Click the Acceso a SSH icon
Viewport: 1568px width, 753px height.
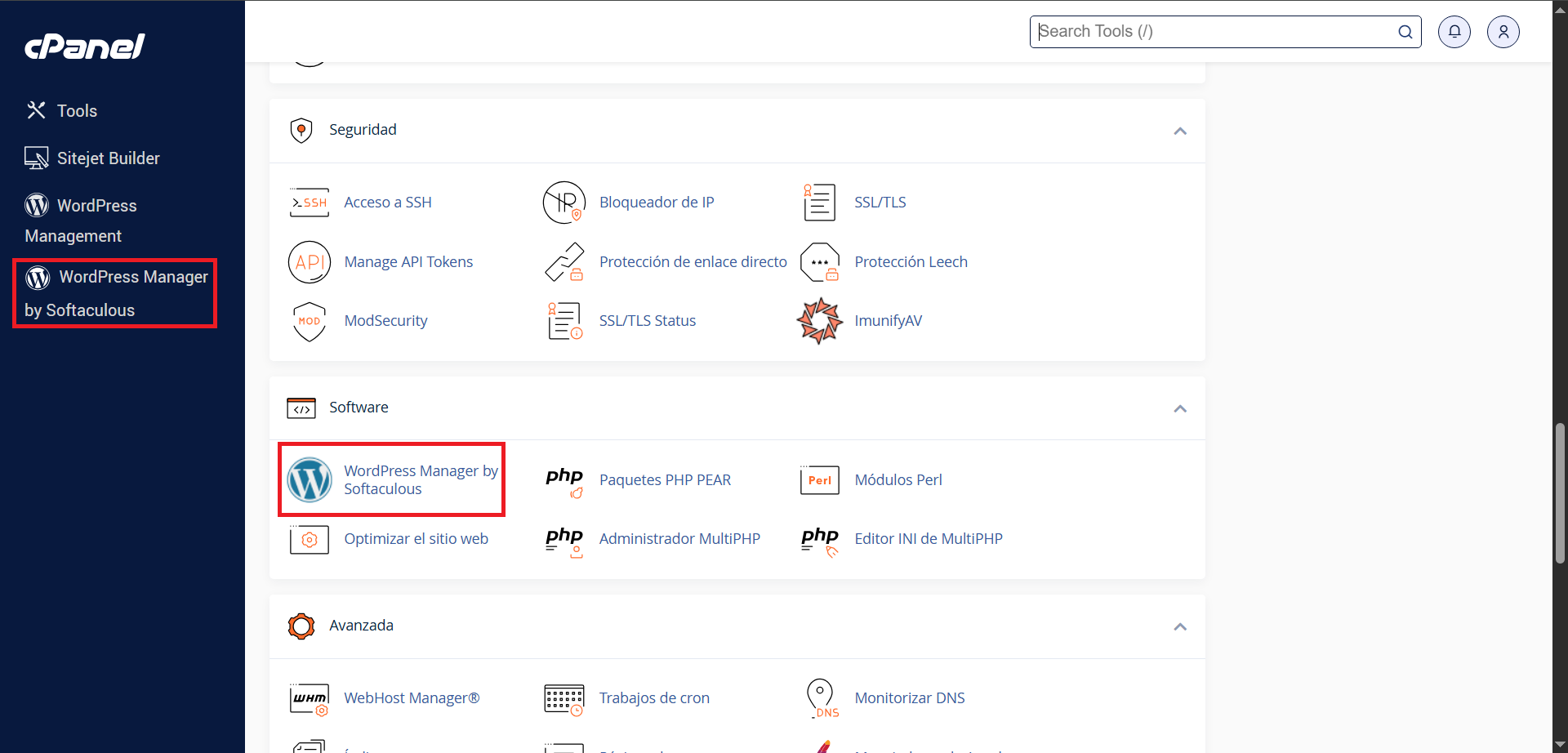(x=310, y=203)
